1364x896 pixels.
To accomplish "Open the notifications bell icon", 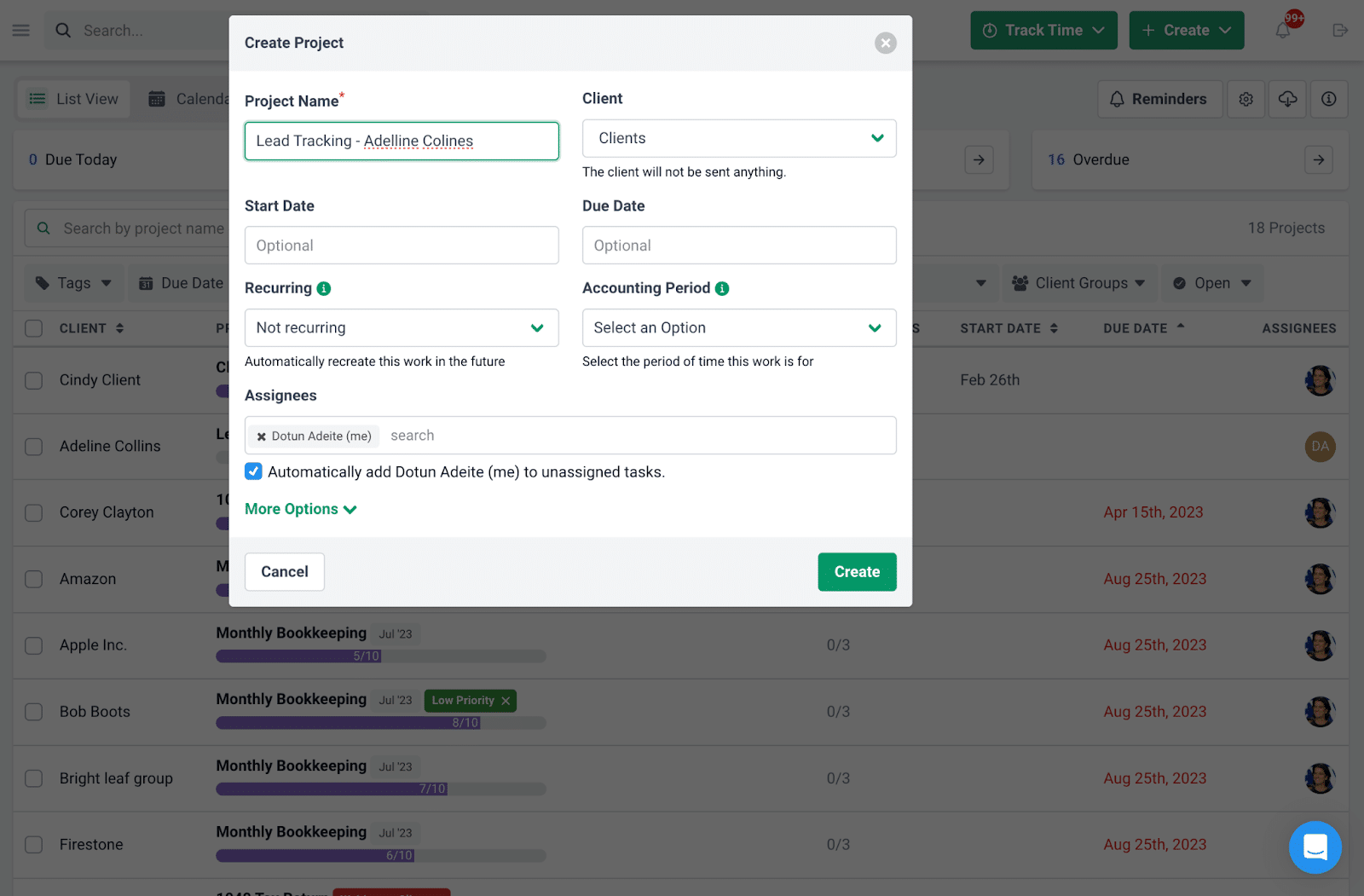I will point(1283,31).
